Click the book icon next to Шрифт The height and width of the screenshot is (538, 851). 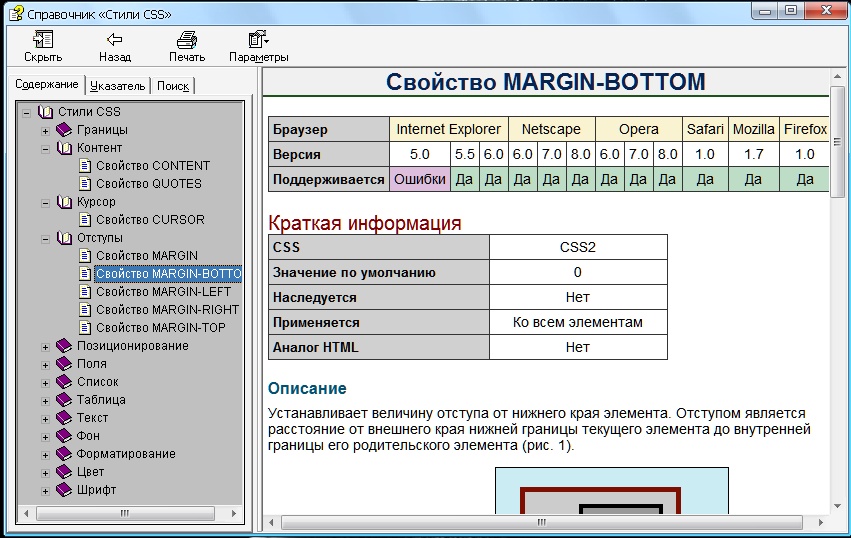(x=64, y=490)
